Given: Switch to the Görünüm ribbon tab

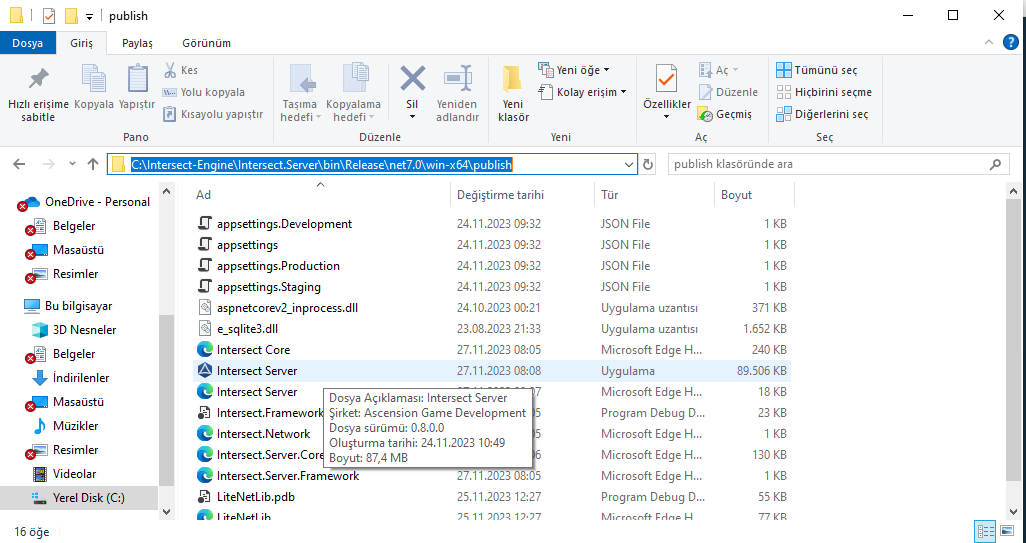Looking at the screenshot, I should 206,43.
